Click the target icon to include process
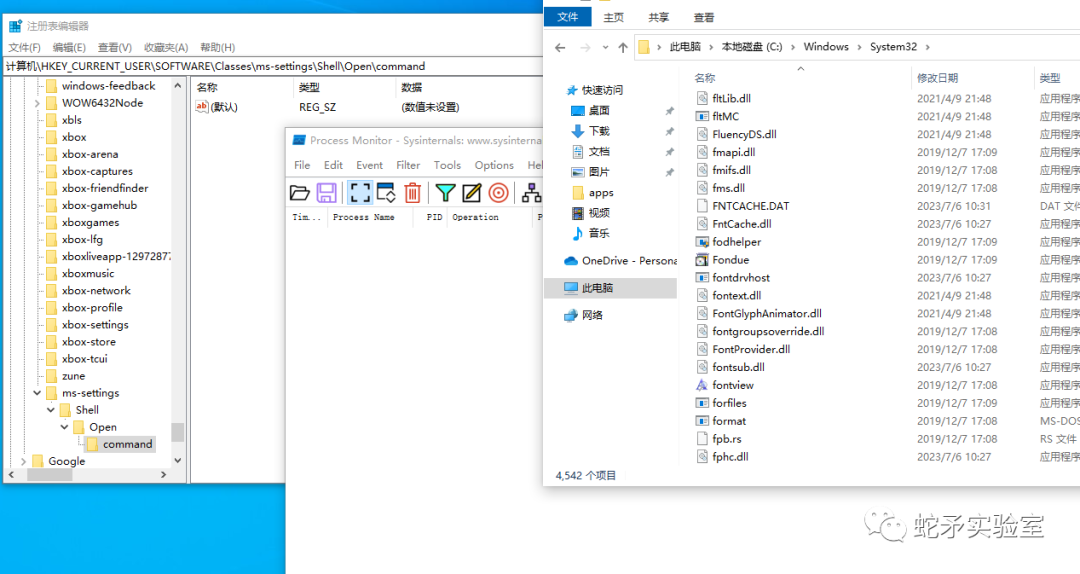The image size is (1080, 574). click(x=499, y=193)
